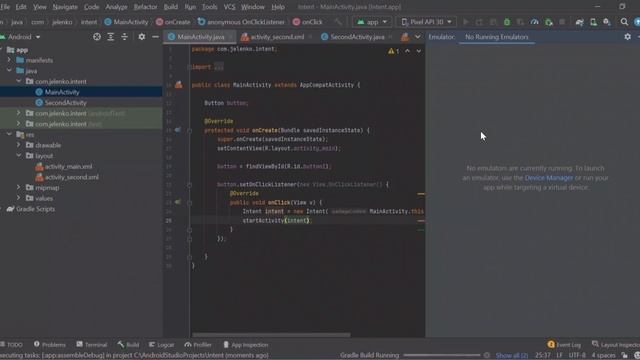The image size is (640, 360).
Task: Click the Search Everywhere magnifier icon
Action: (624, 22)
